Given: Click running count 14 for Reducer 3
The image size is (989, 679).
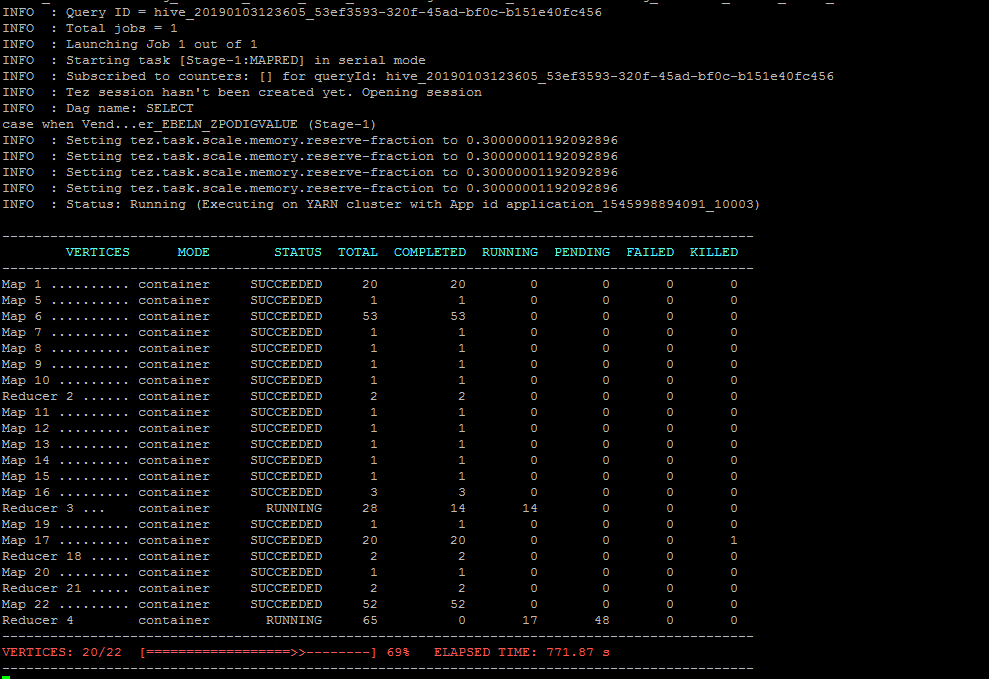Looking at the screenshot, I should point(530,508).
